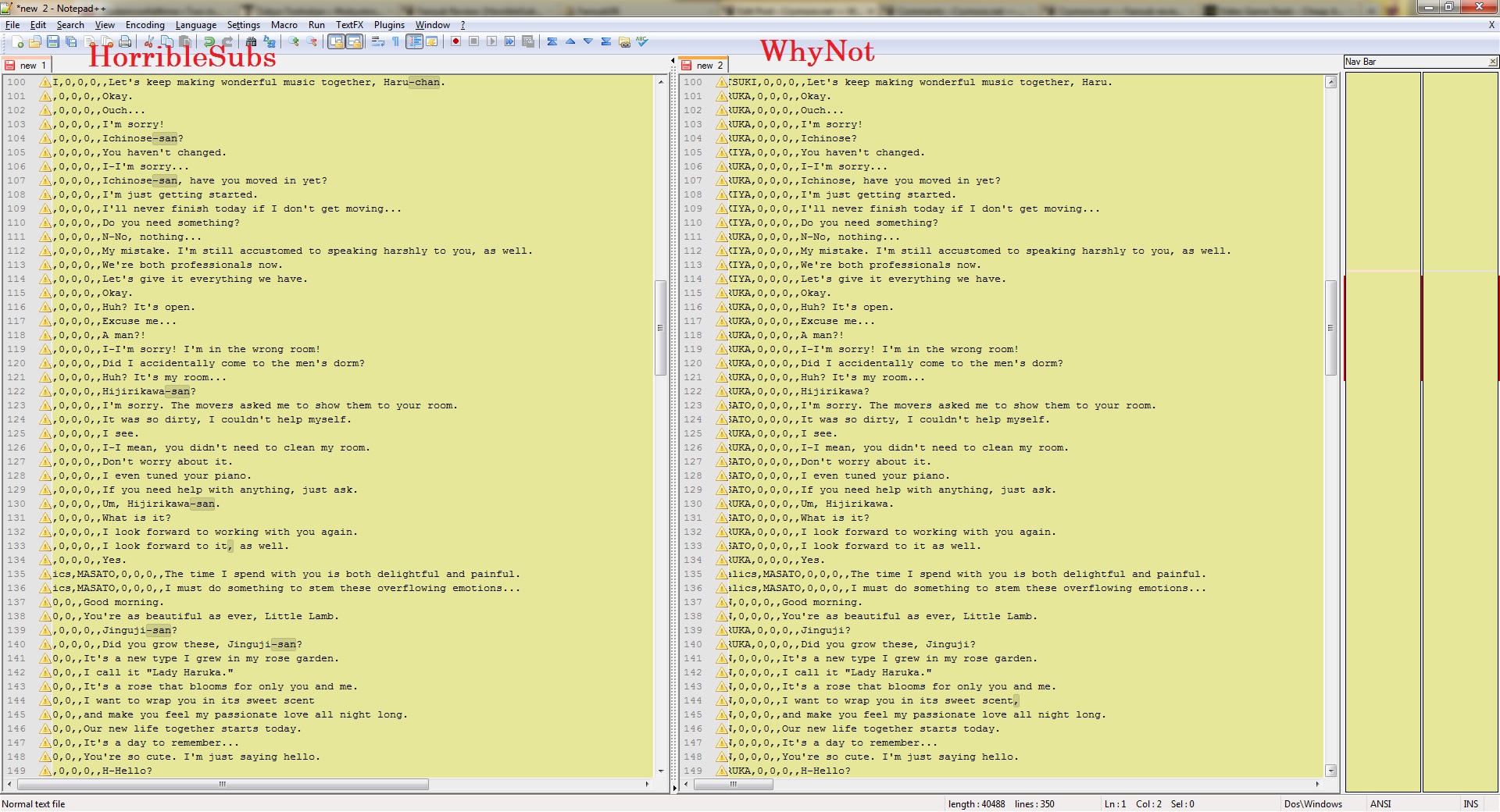Click the Open file toolbar icon
This screenshot has width=1500, height=812.
34,41
